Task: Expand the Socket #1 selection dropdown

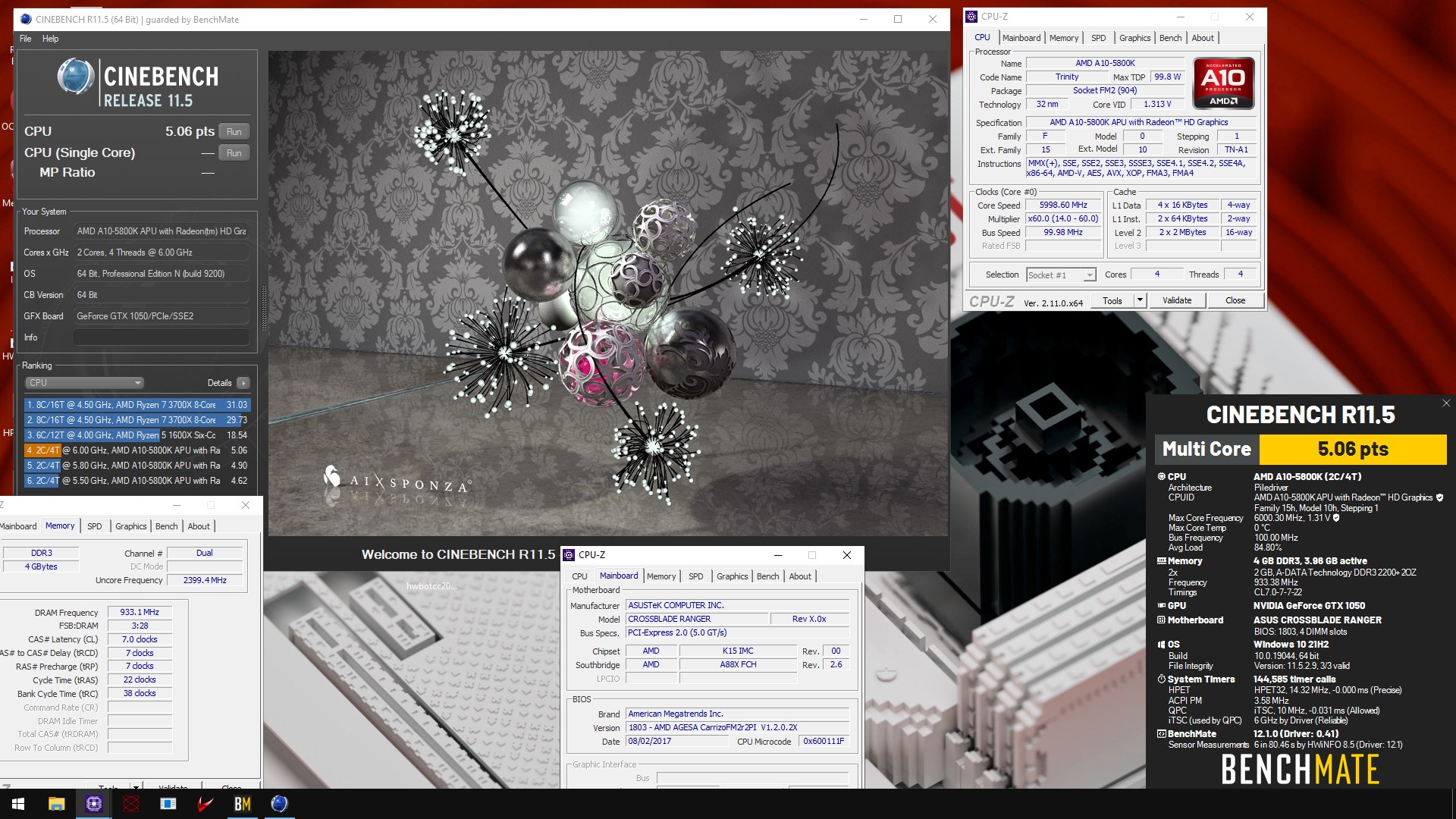Action: click(1090, 275)
